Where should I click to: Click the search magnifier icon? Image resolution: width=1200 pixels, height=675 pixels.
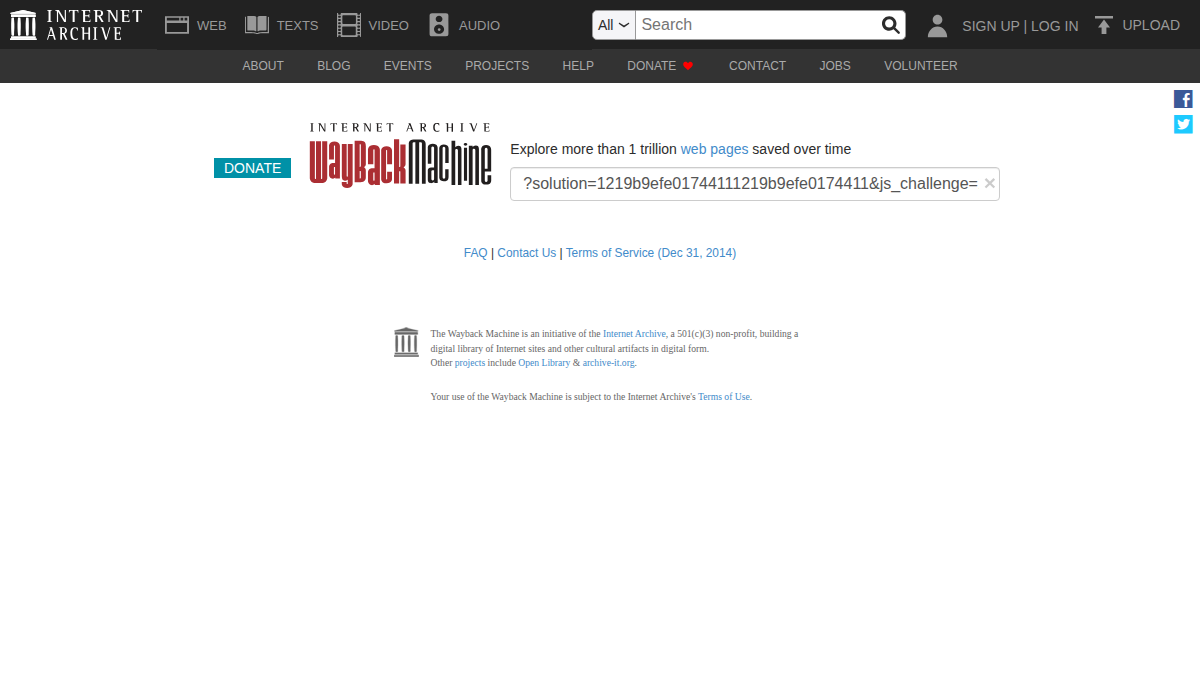click(890, 25)
